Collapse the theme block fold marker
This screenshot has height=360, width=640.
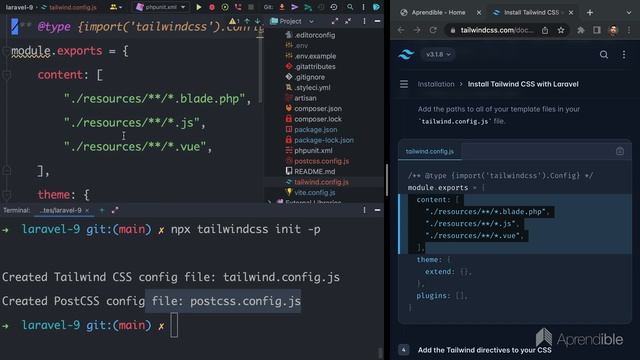pyautogui.click(x=7, y=195)
